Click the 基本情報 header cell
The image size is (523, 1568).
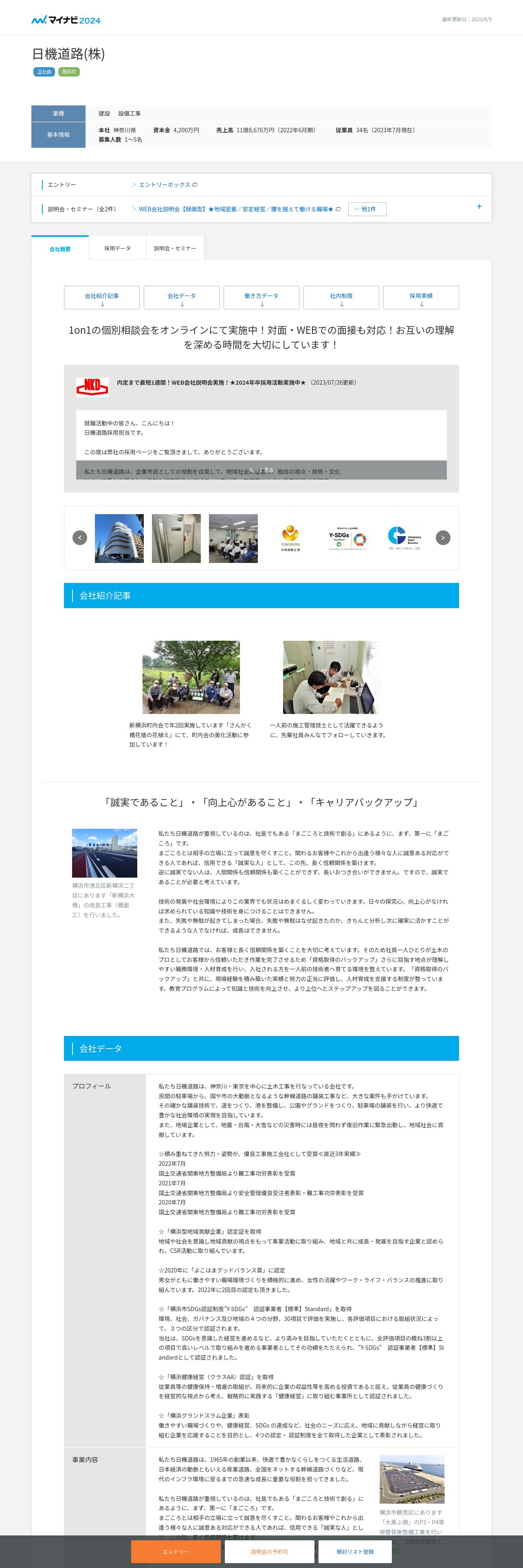(x=58, y=134)
